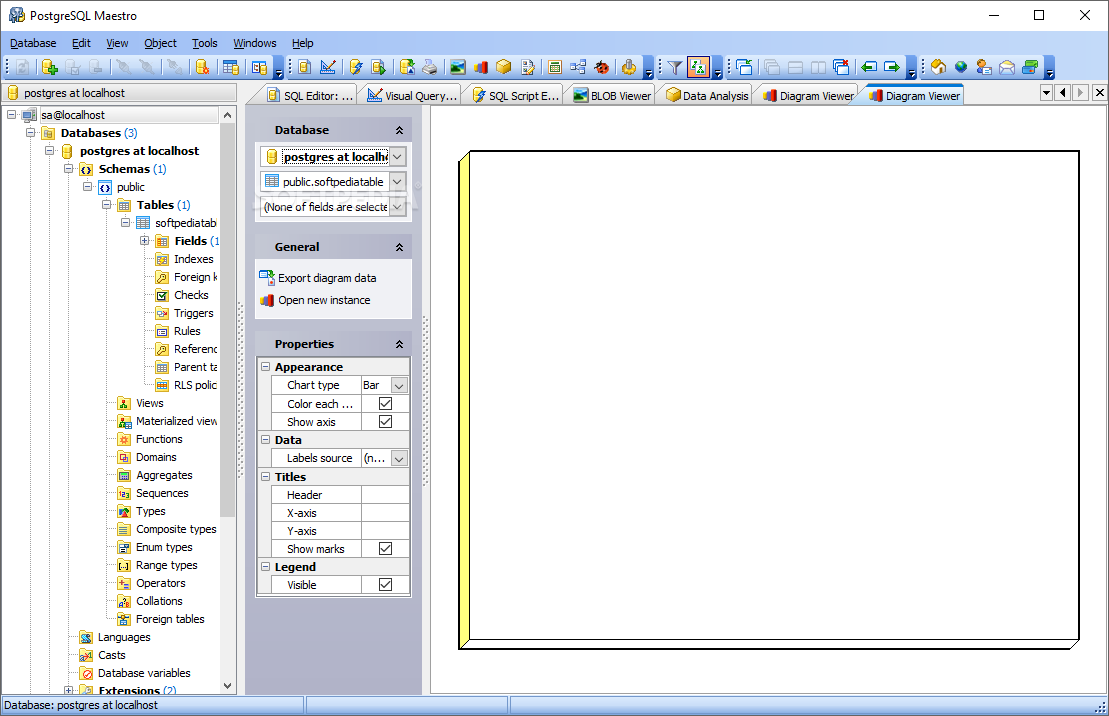Uncheck the Legend Visible checkbox
The image size is (1109, 716).
385,584
